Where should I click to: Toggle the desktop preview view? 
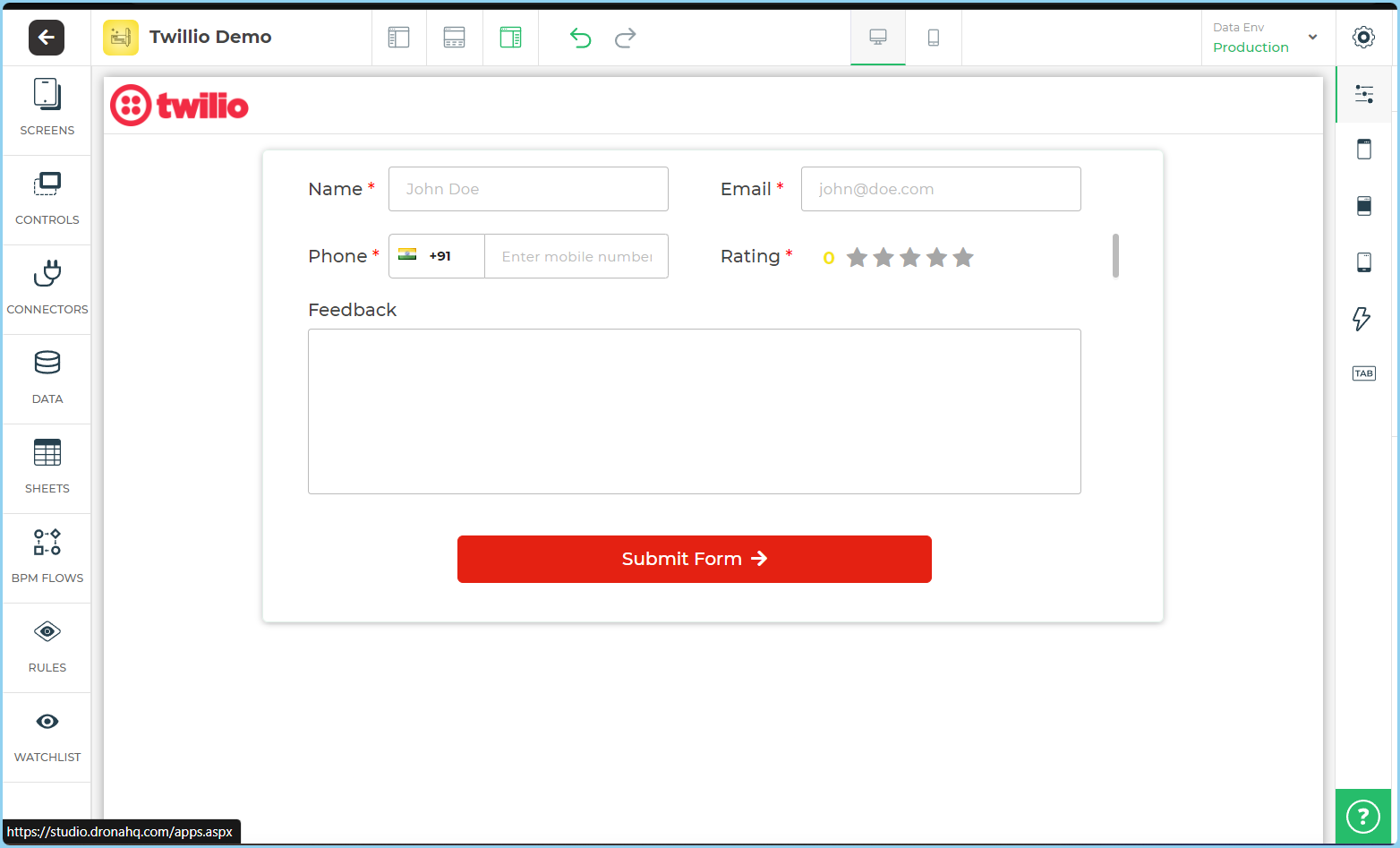tap(877, 38)
